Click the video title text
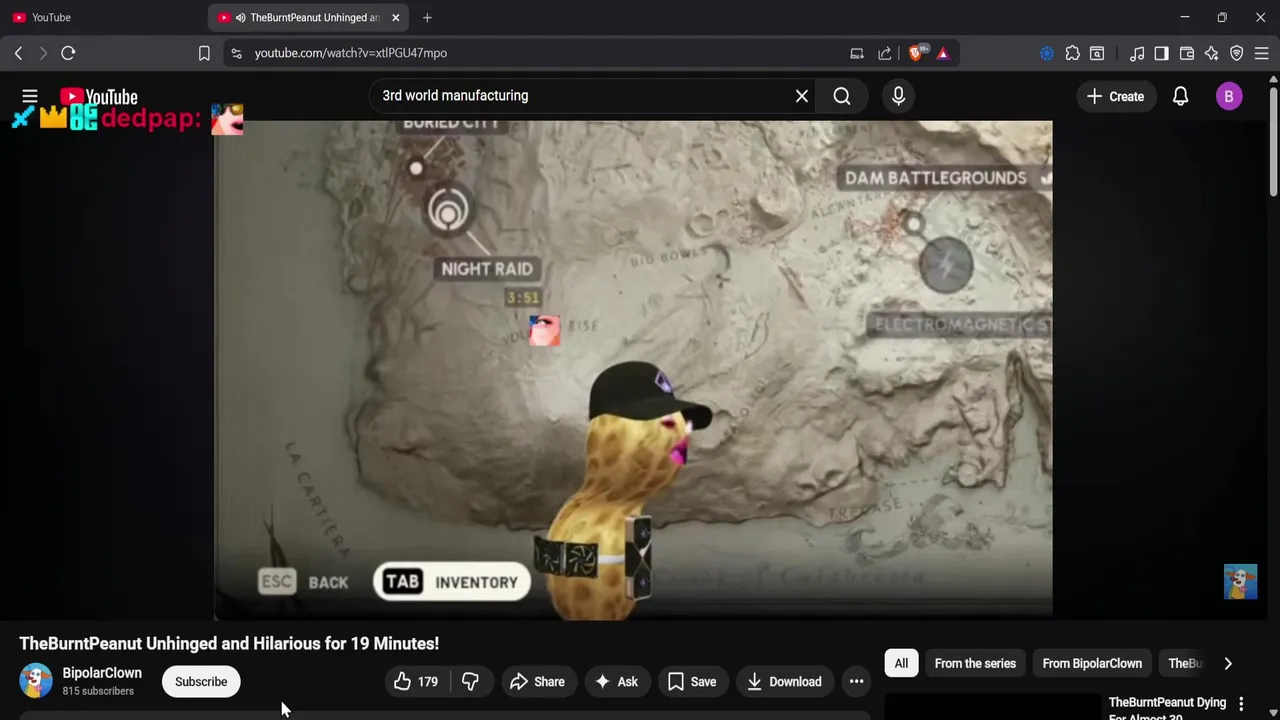1280x720 pixels. 229,643
